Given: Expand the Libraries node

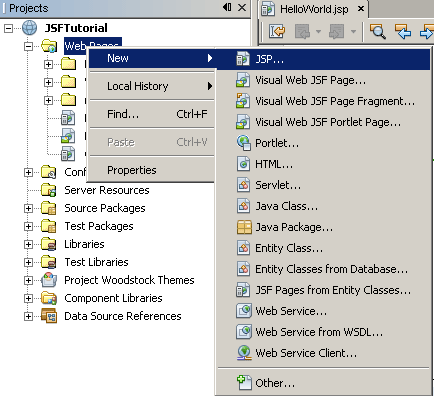Looking at the screenshot, I should 29,245.
